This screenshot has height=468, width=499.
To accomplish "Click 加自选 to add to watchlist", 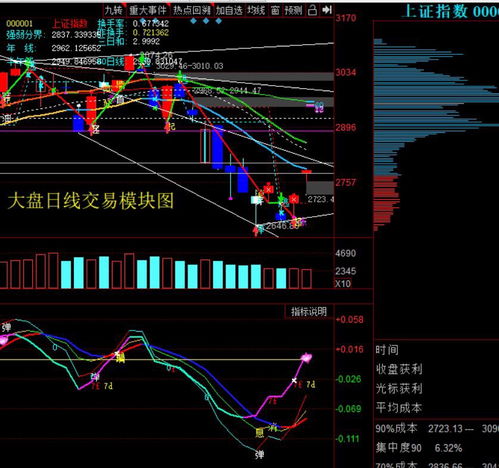I will click(x=229, y=10).
